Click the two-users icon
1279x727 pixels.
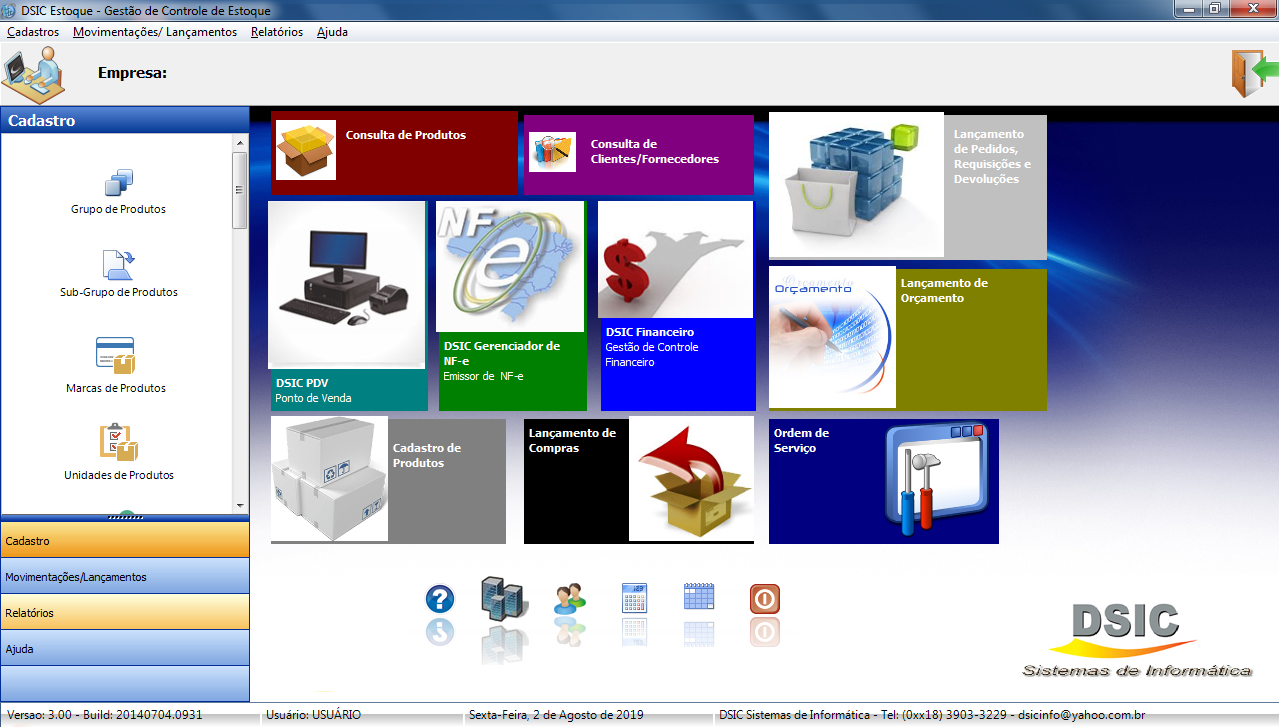click(x=570, y=599)
